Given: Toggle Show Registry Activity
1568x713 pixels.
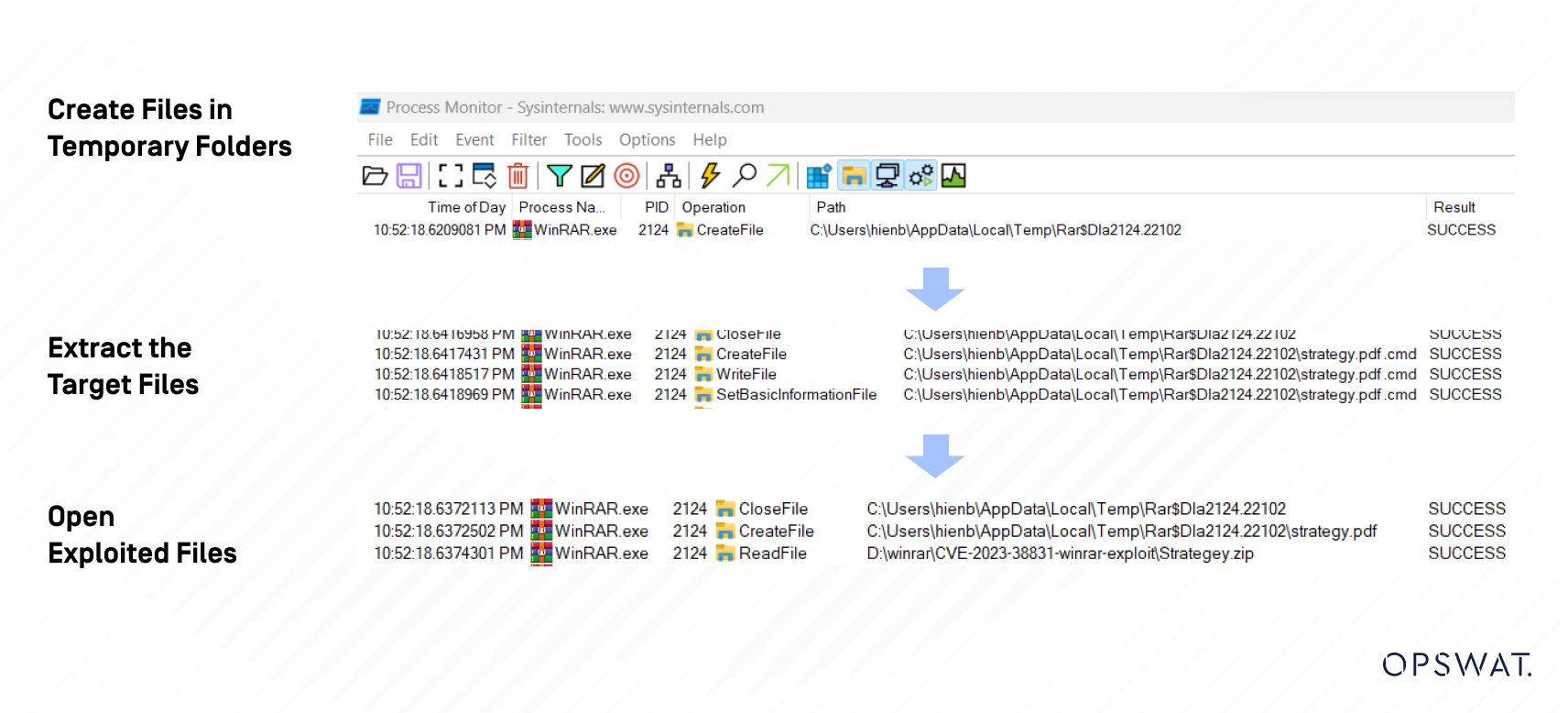Looking at the screenshot, I should 819,175.
